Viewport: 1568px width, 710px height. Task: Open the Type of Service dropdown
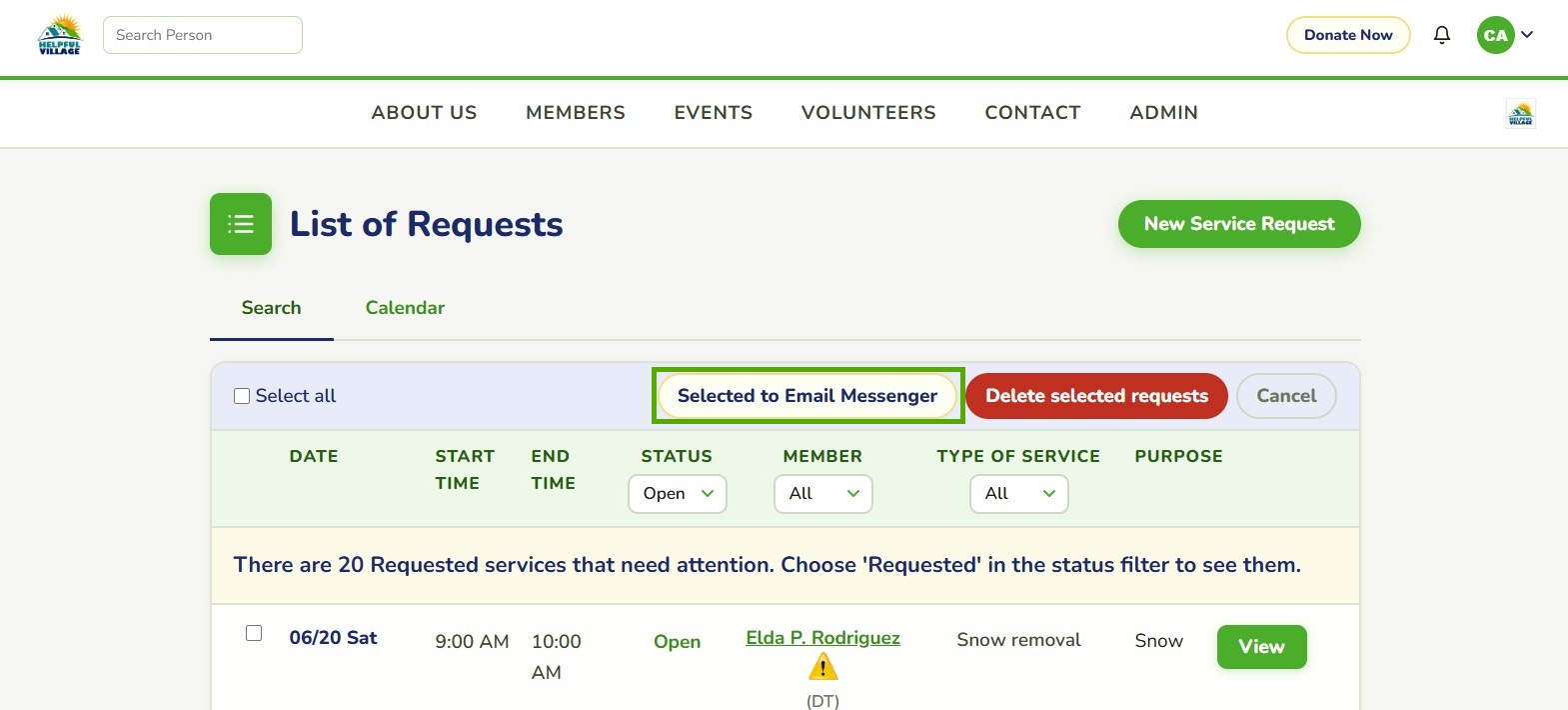[1019, 494]
